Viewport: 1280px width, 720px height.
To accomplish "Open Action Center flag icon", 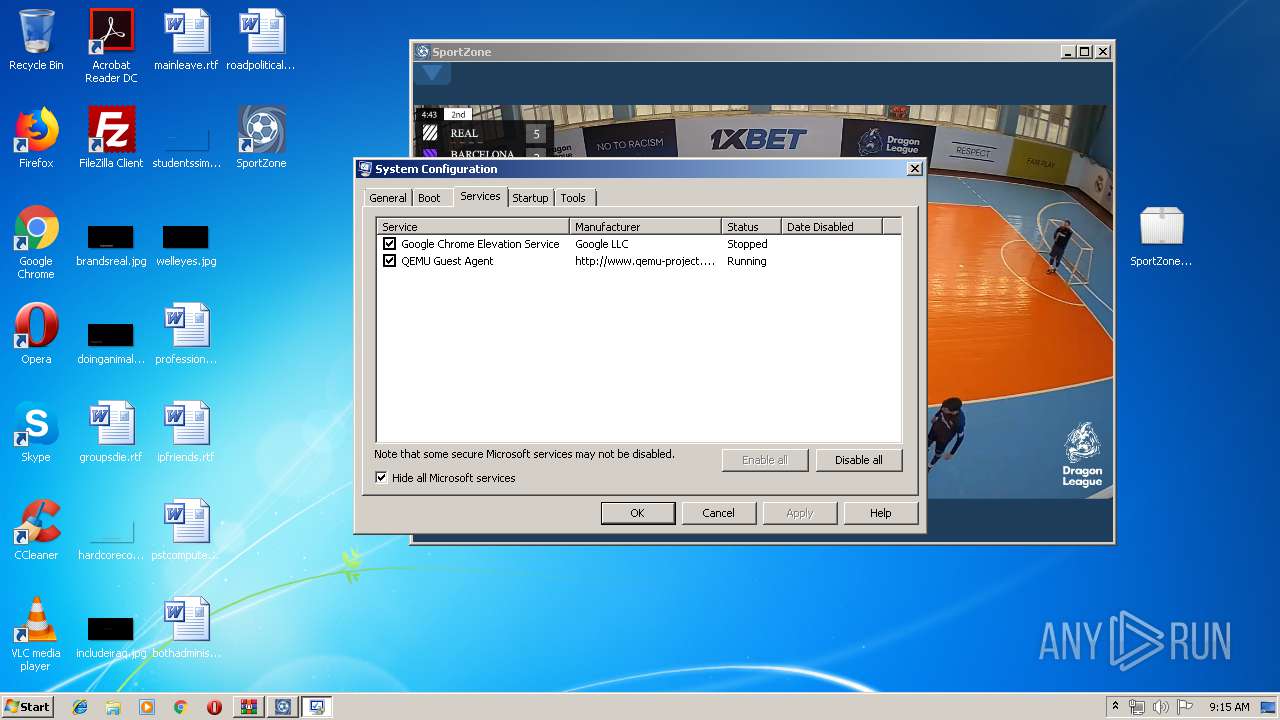I will pyautogui.click(x=1184, y=707).
